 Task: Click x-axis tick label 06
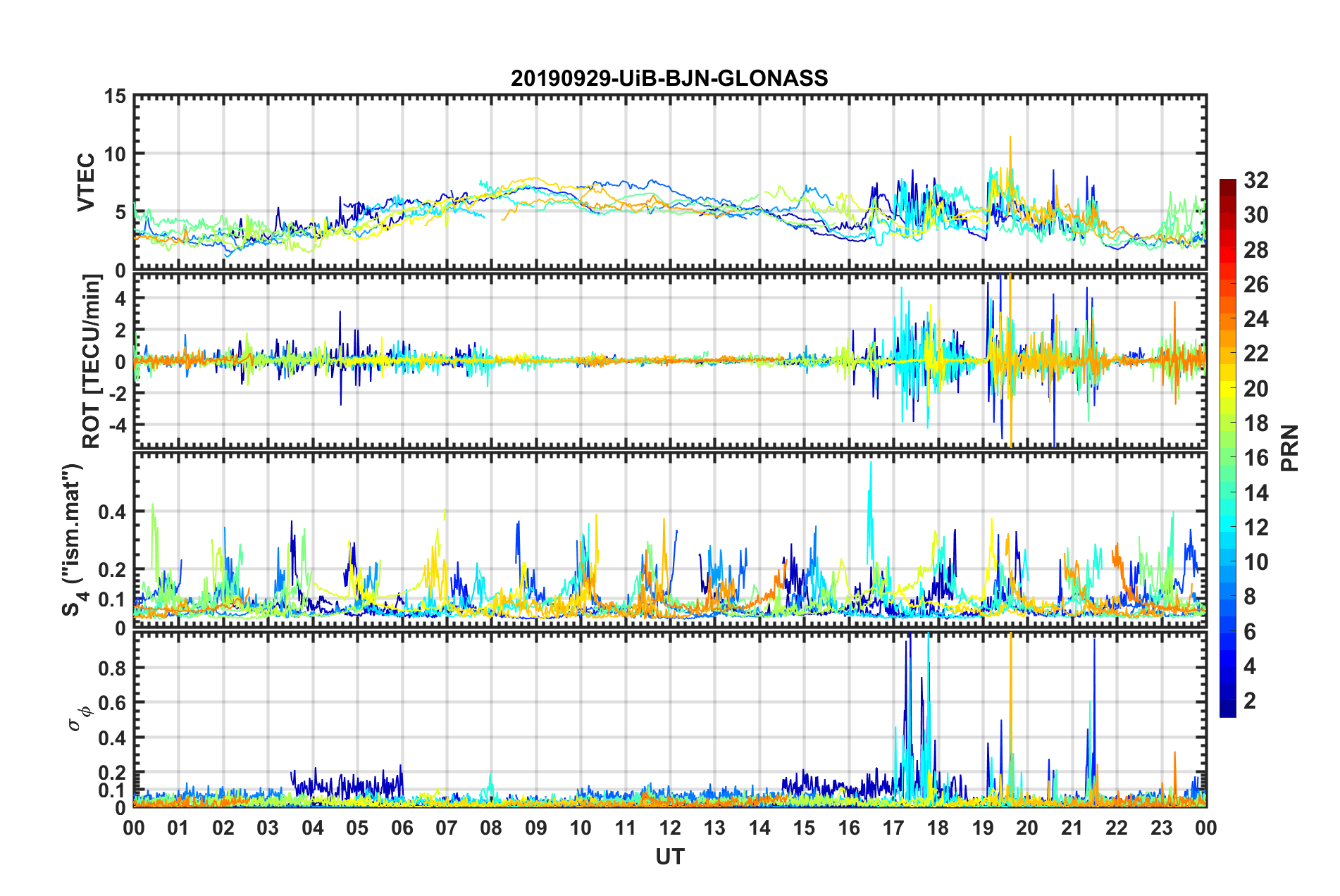402,828
